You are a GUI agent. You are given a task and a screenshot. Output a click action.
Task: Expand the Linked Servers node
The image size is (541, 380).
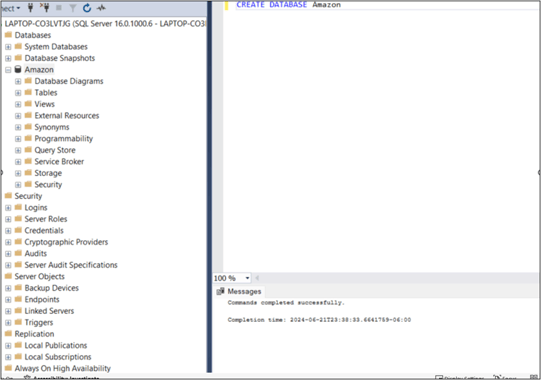[8, 311]
